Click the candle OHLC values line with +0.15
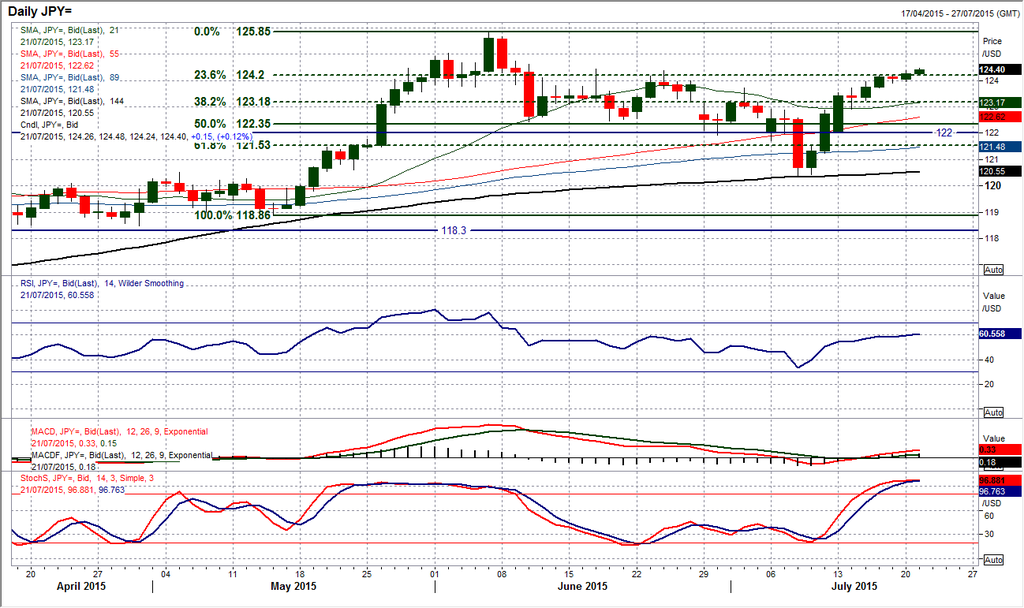The image size is (1024, 608). click(136, 136)
